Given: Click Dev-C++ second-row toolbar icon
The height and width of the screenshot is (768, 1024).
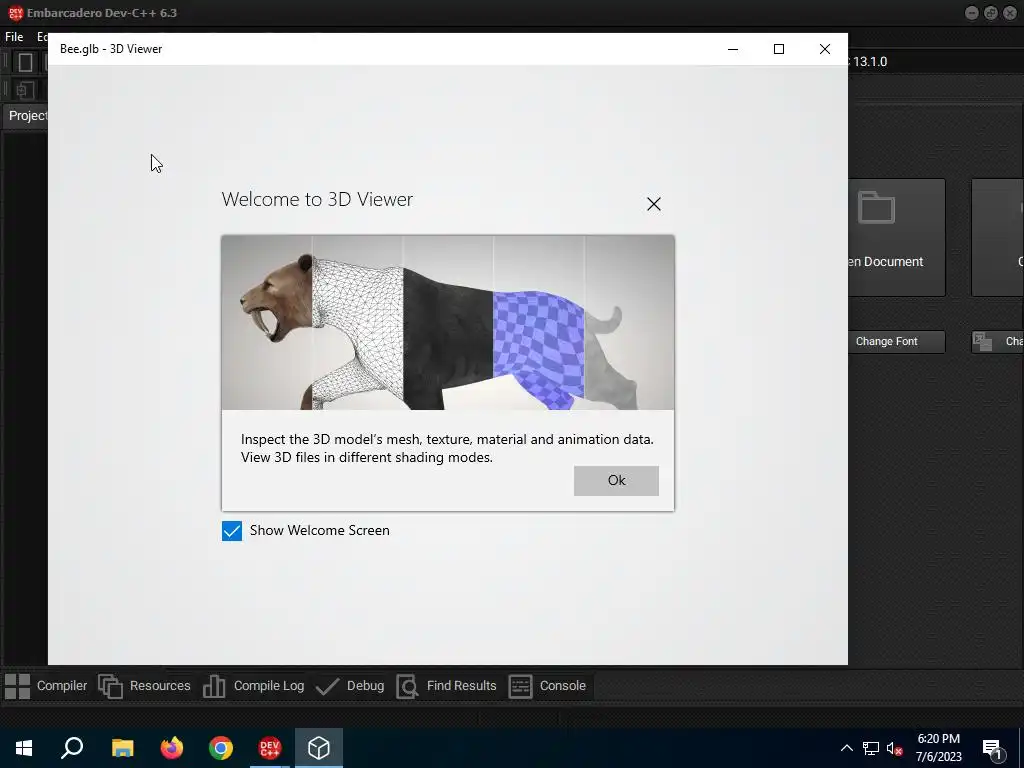Looking at the screenshot, I should point(25,89).
